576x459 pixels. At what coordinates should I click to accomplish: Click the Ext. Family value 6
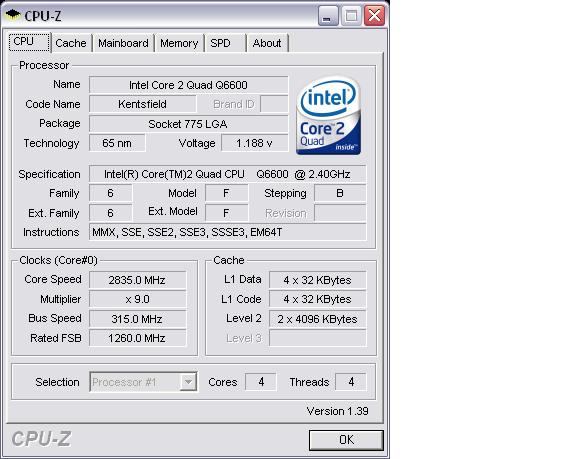(x=110, y=213)
